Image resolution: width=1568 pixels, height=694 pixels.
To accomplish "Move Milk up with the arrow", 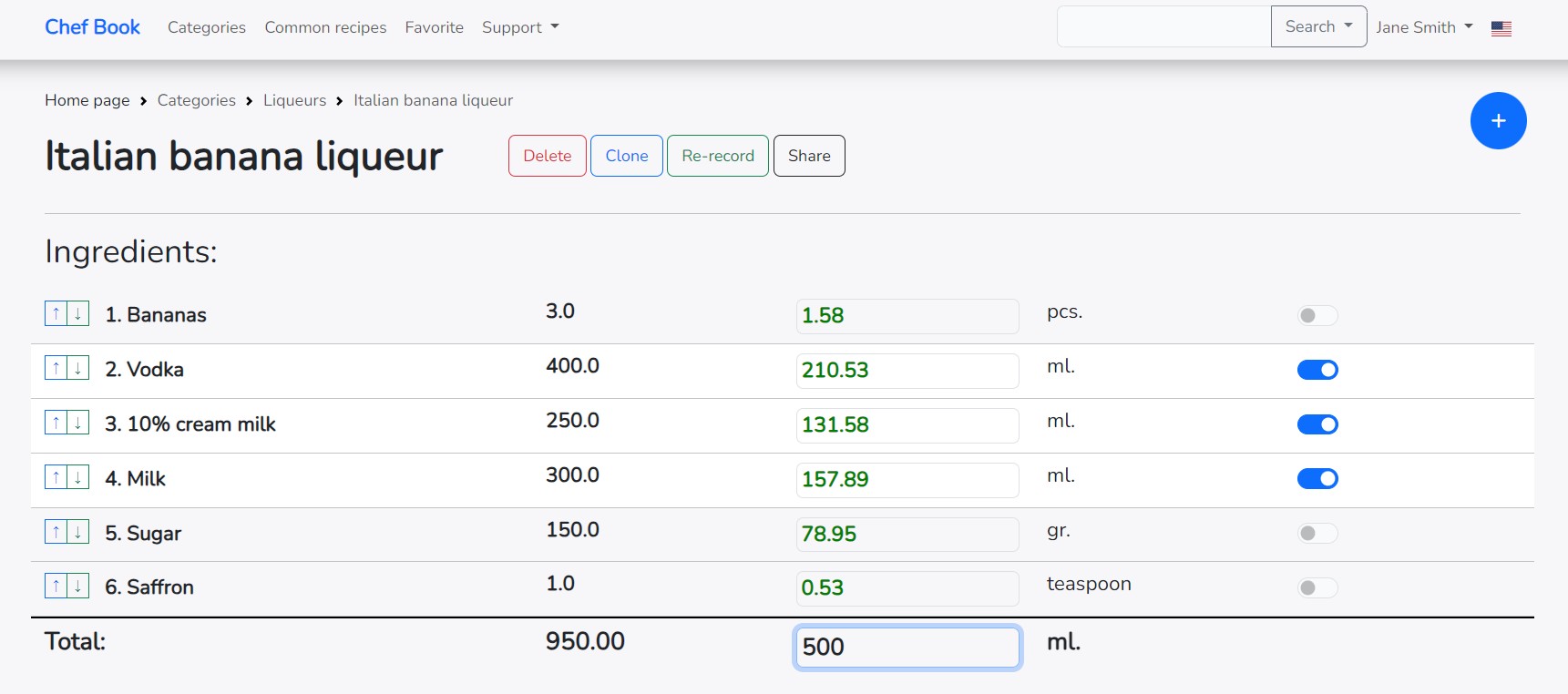I will coord(56,477).
